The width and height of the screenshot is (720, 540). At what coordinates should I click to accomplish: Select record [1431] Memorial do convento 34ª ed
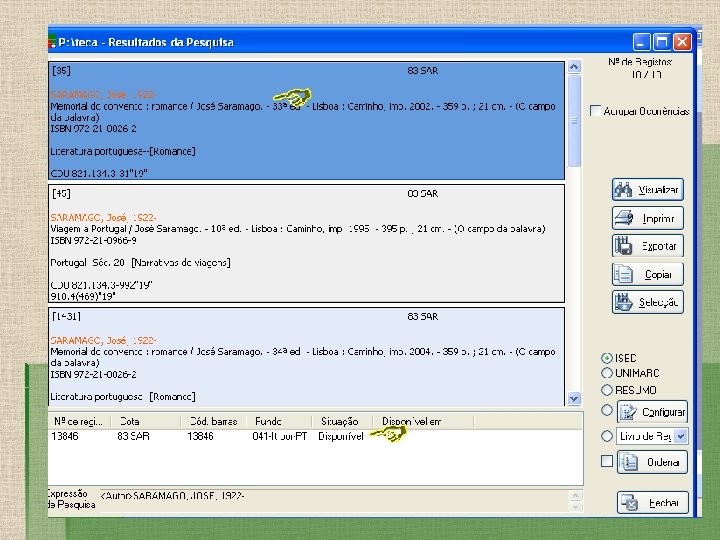tap(306, 357)
